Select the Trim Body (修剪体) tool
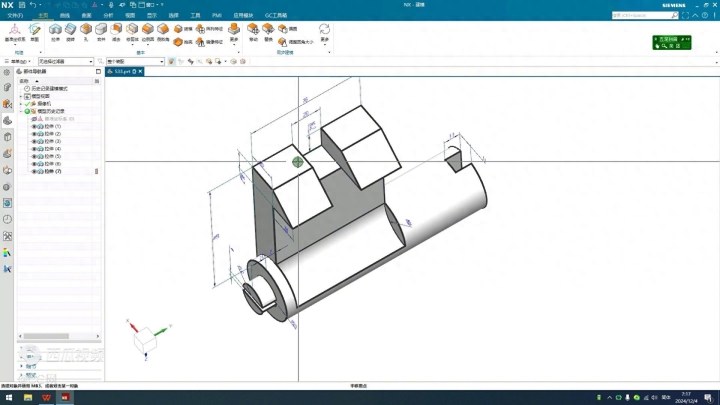Image resolution: width=720 pixels, height=405 pixels. point(132,33)
